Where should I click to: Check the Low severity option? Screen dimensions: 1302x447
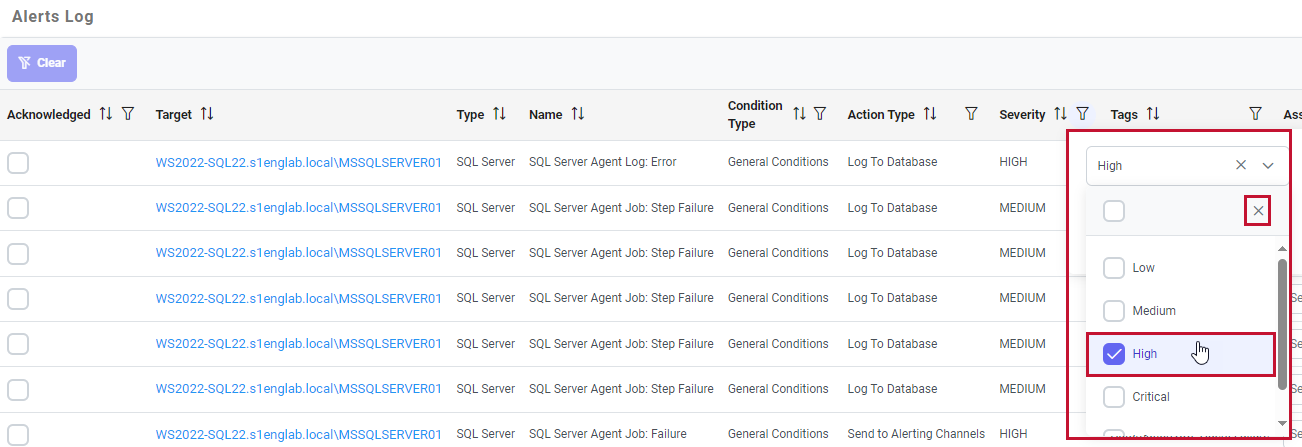tap(1114, 268)
